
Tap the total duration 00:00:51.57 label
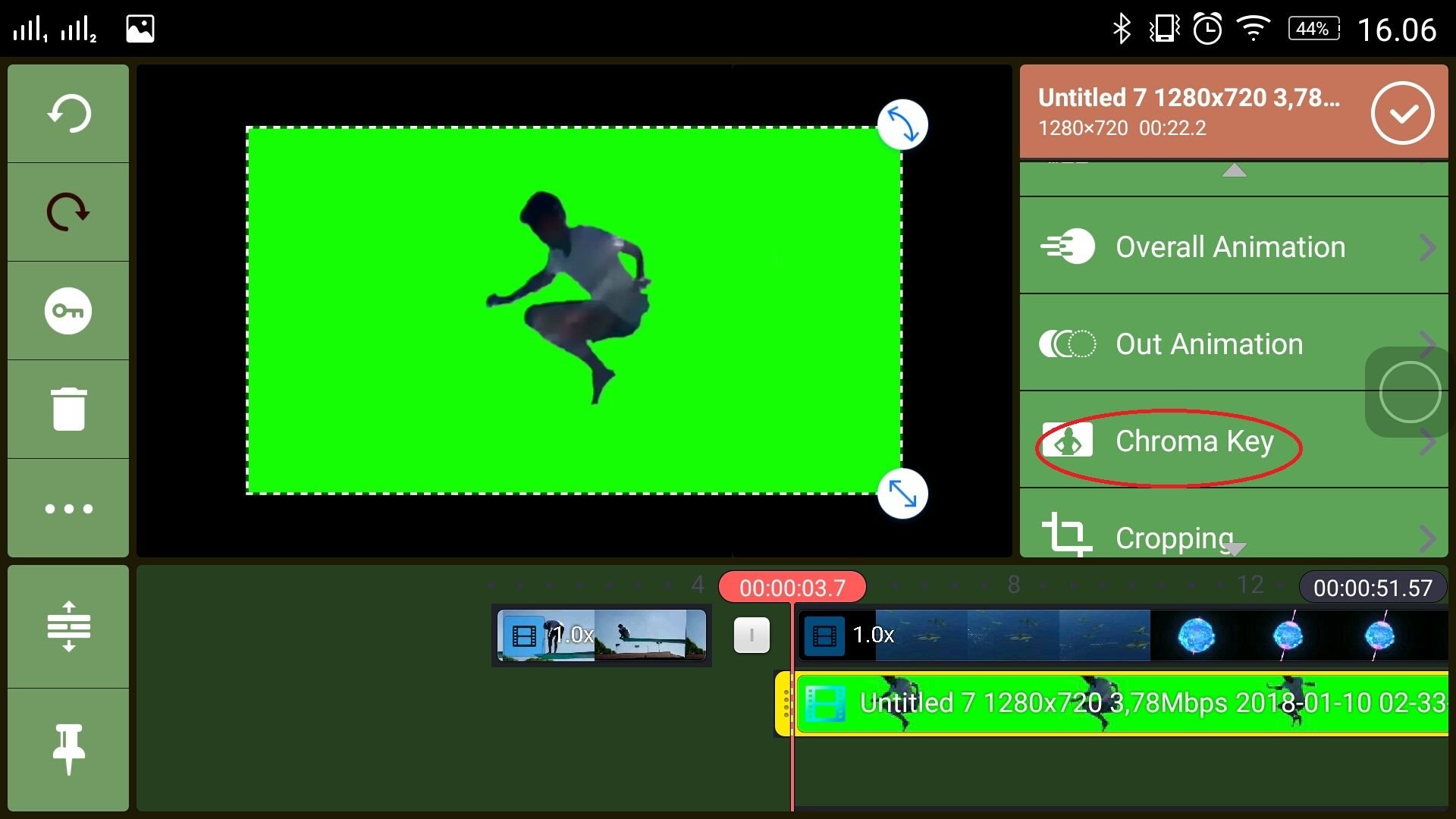[1373, 588]
